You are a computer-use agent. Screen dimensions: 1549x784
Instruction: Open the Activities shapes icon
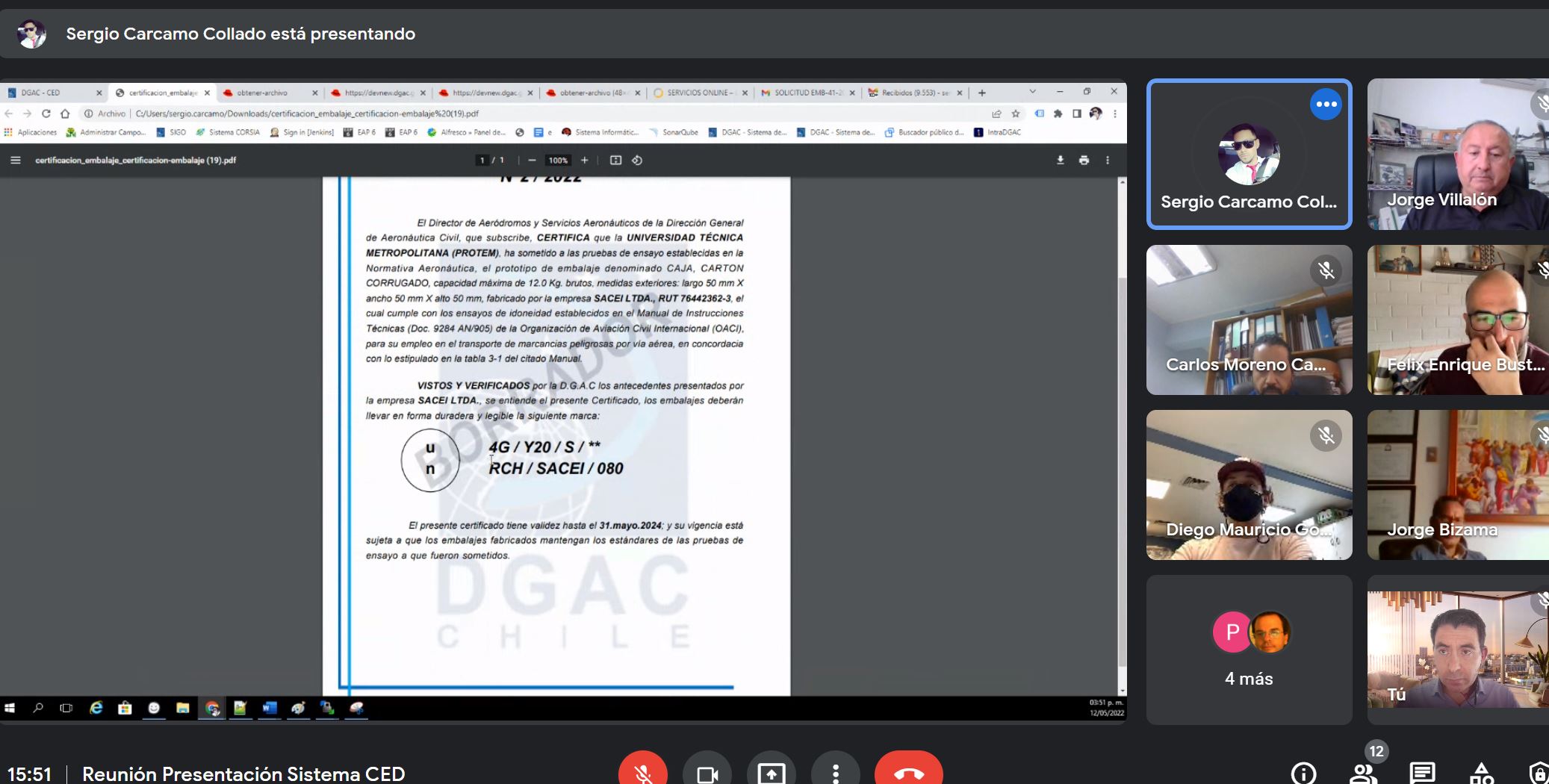pos(1481,773)
